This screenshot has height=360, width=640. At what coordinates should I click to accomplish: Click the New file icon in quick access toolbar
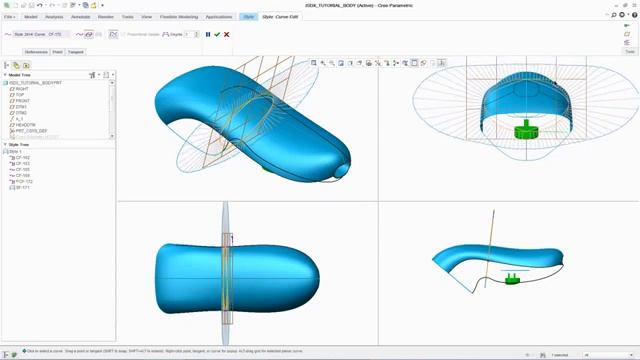tap(16, 5)
